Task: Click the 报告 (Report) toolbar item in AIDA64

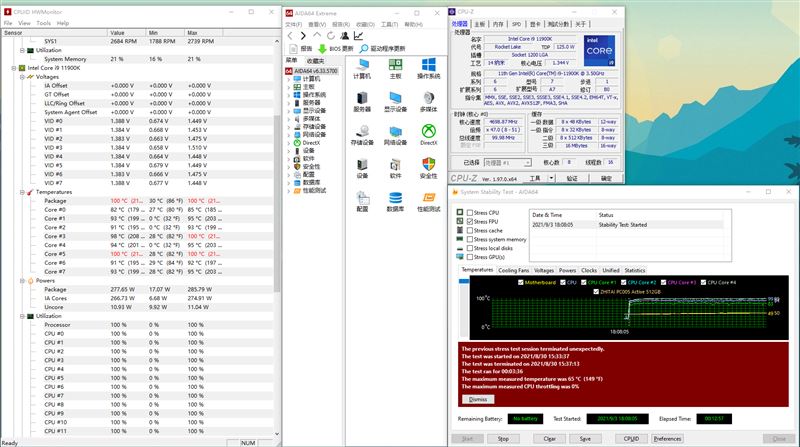Action: tap(301, 48)
